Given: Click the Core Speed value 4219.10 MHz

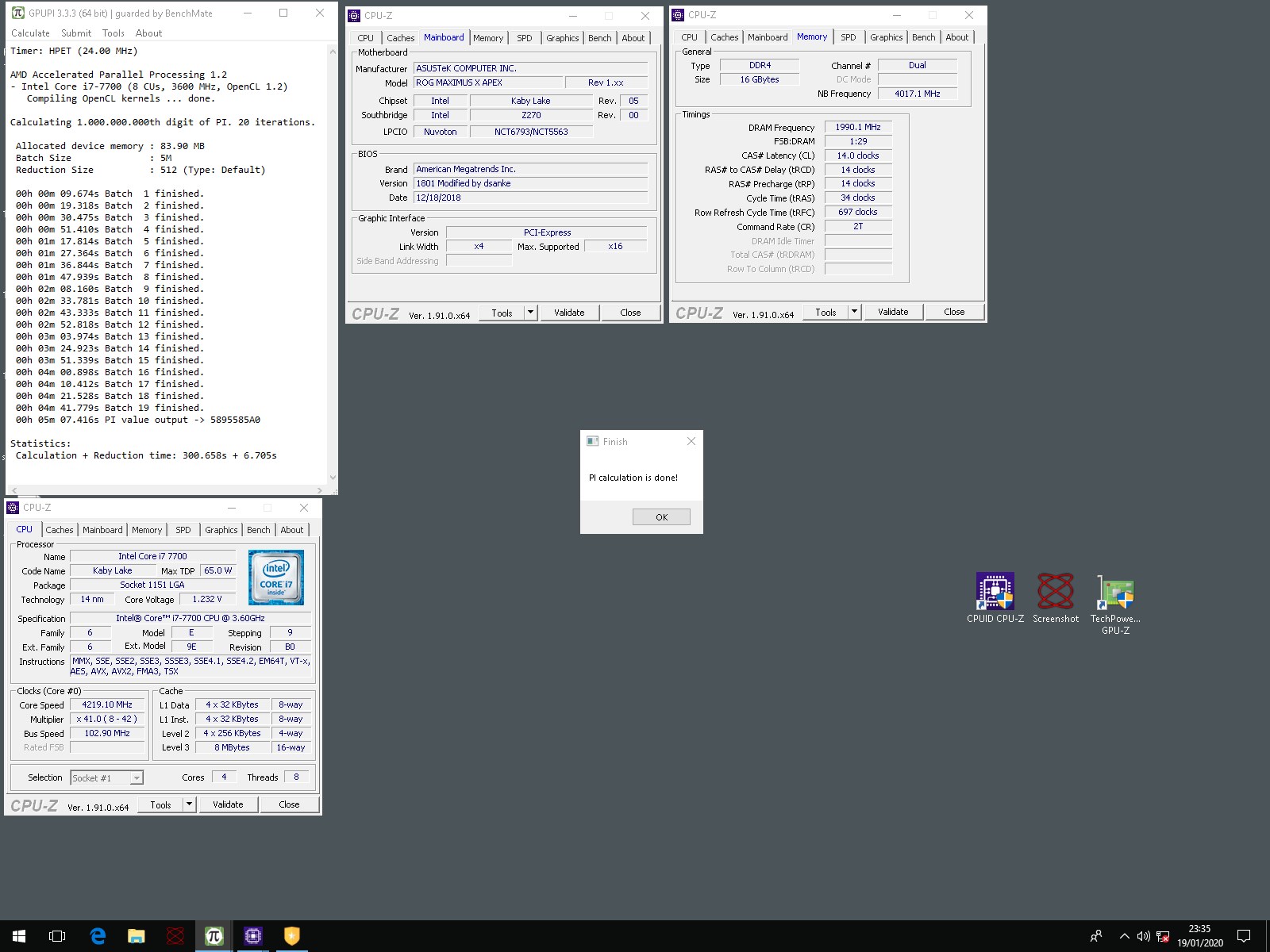Looking at the screenshot, I should pyautogui.click(x=107, y=704).
